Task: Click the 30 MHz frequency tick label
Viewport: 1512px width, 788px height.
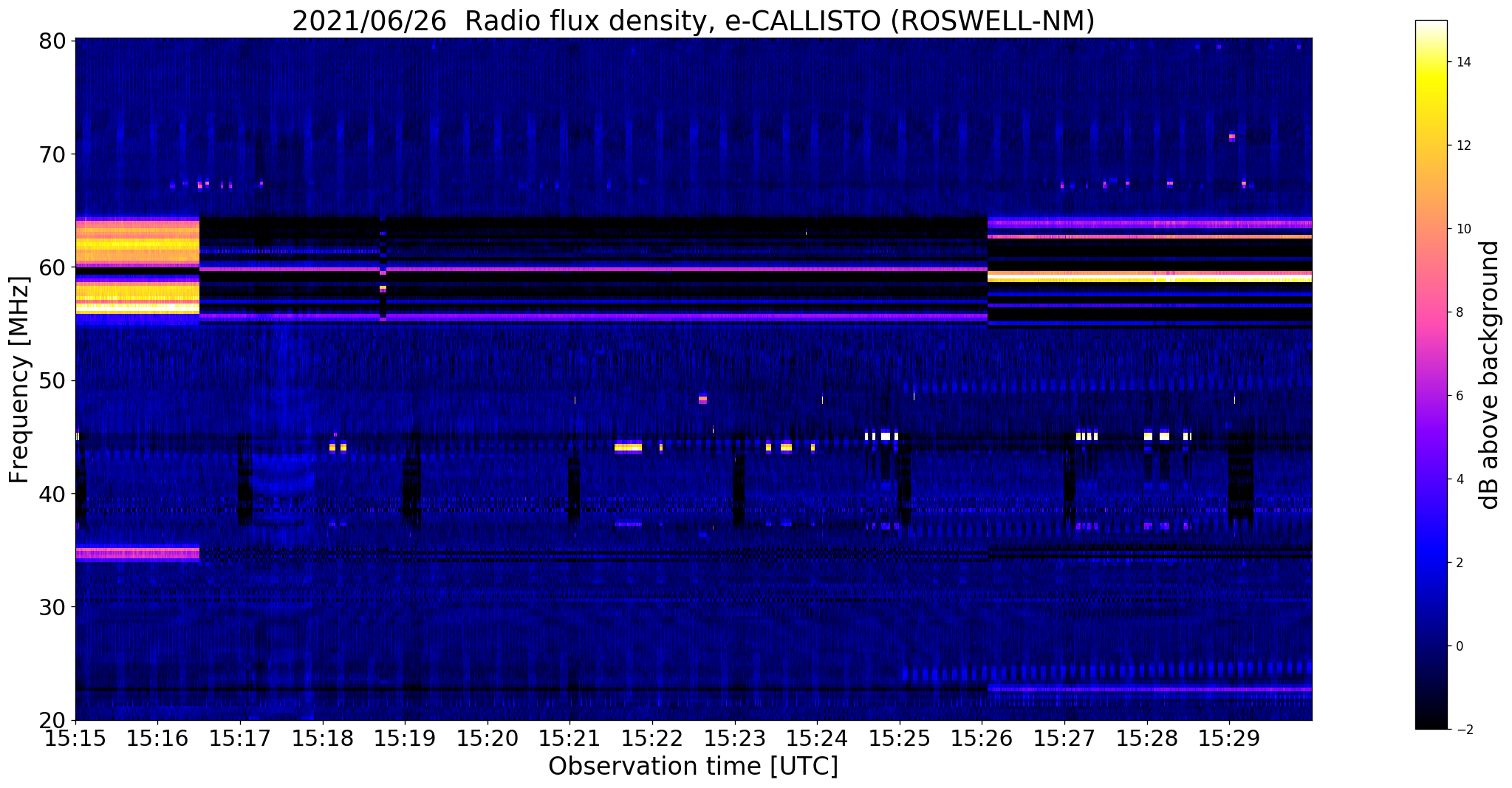Action: [52, 607]
